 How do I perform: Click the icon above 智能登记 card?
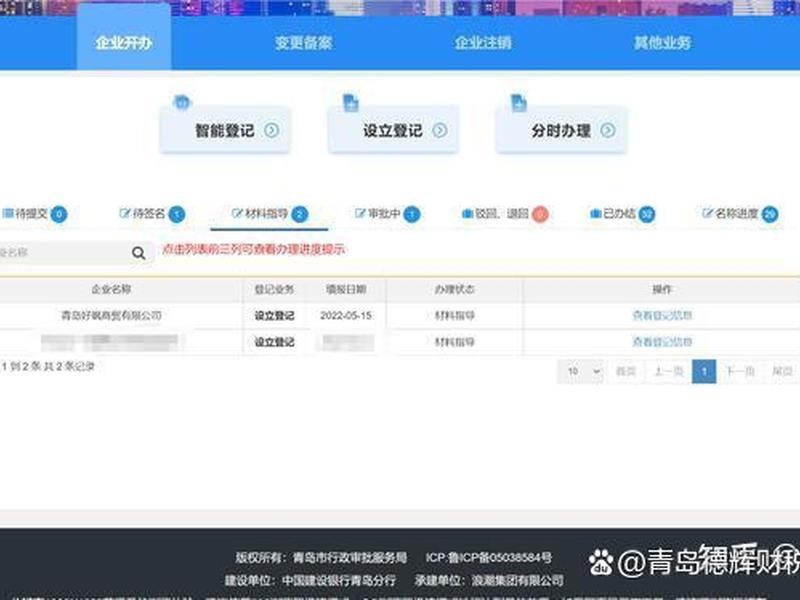182,103
